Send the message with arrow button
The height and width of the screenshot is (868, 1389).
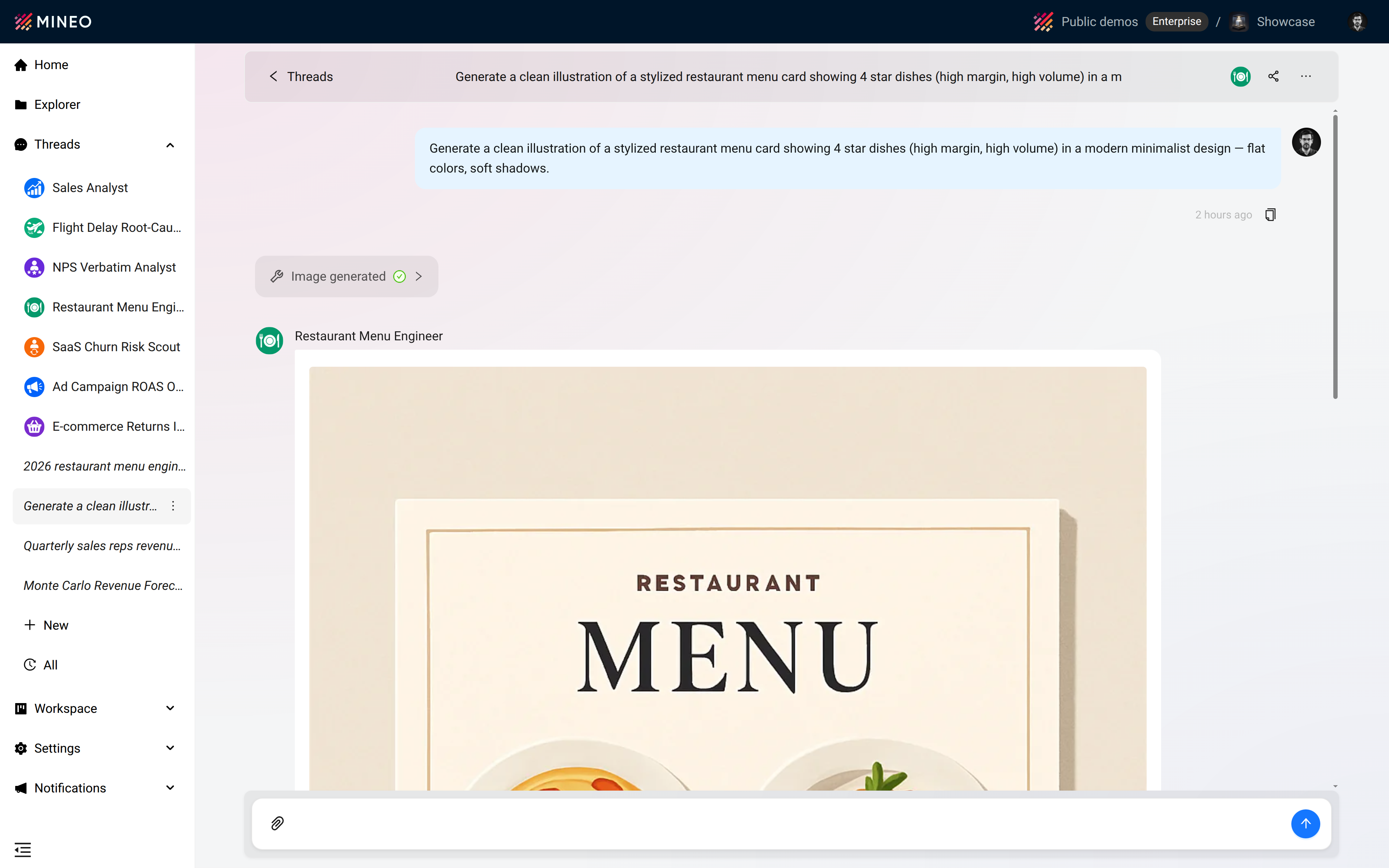tap(1305, 823)
